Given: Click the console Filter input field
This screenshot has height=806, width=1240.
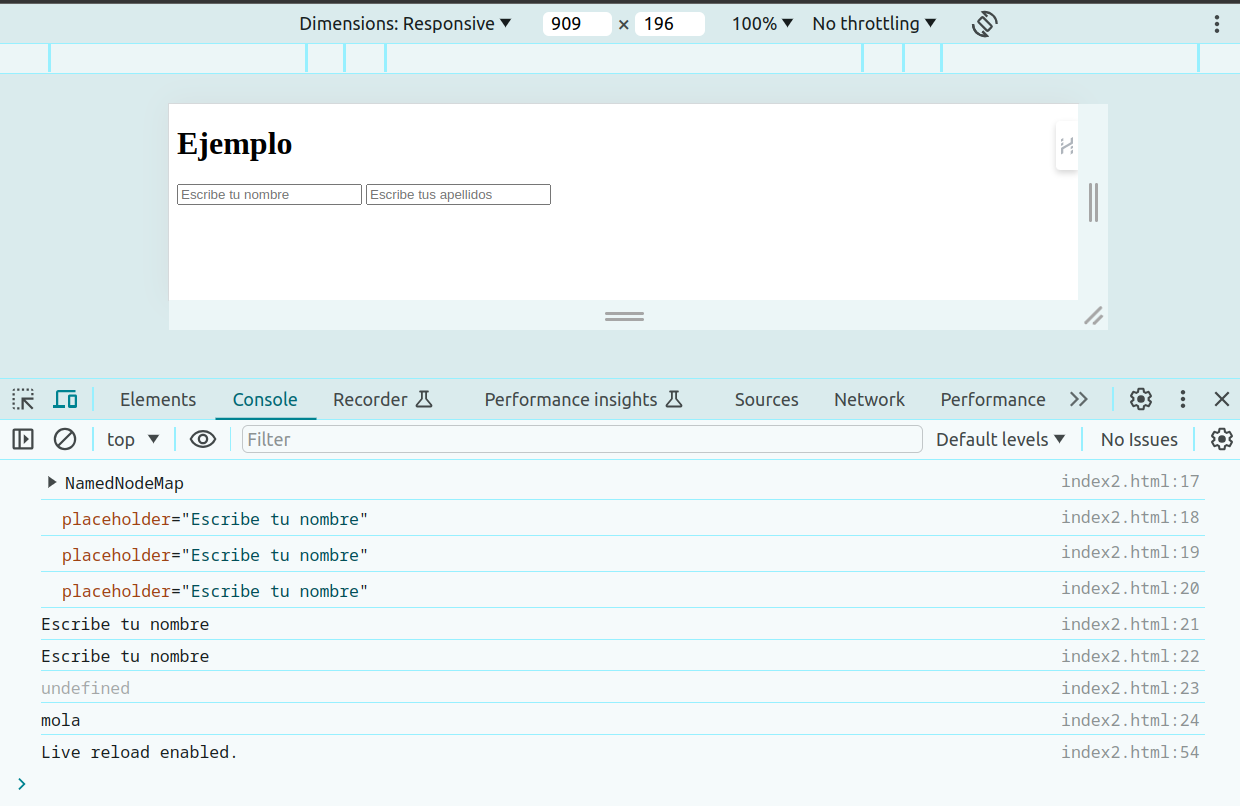Looking at the screenshot, I should tap(581, 439).
